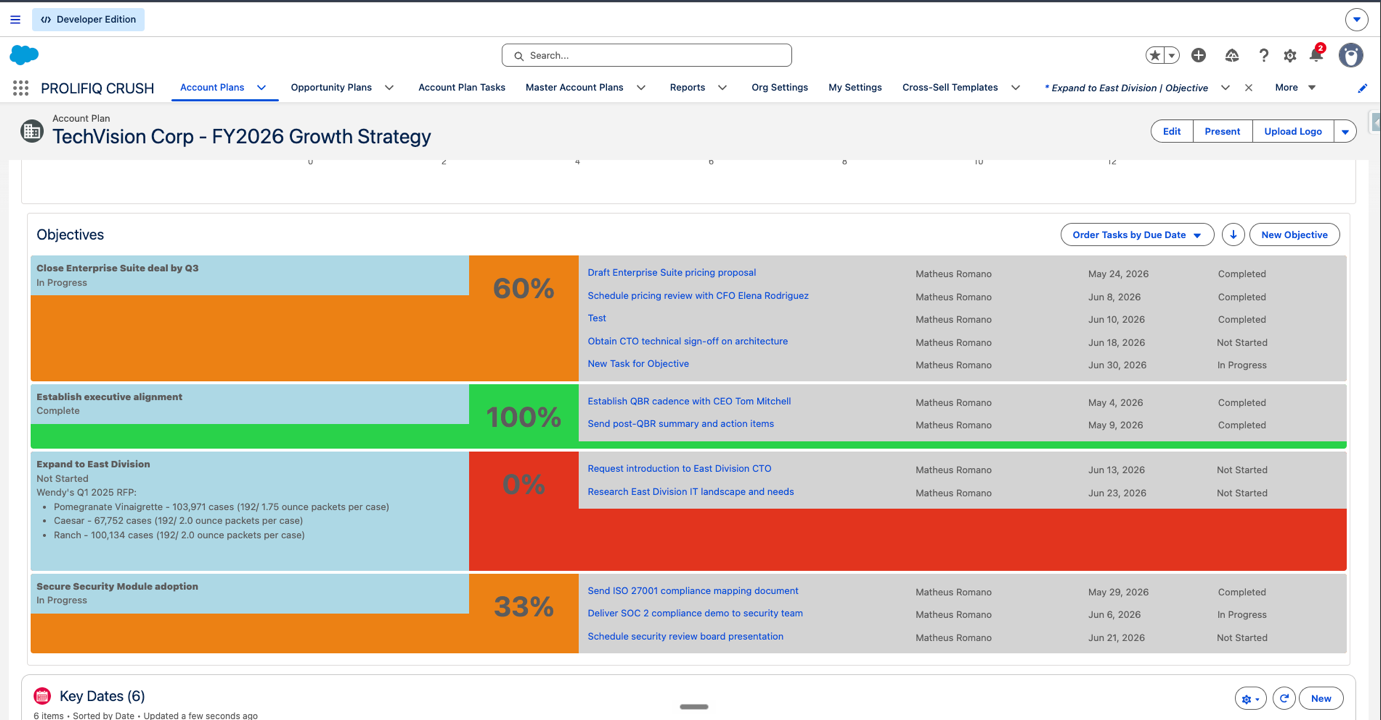Open the hamburger menu icon
1381x720 pixels.
click(x=15, y=19)
